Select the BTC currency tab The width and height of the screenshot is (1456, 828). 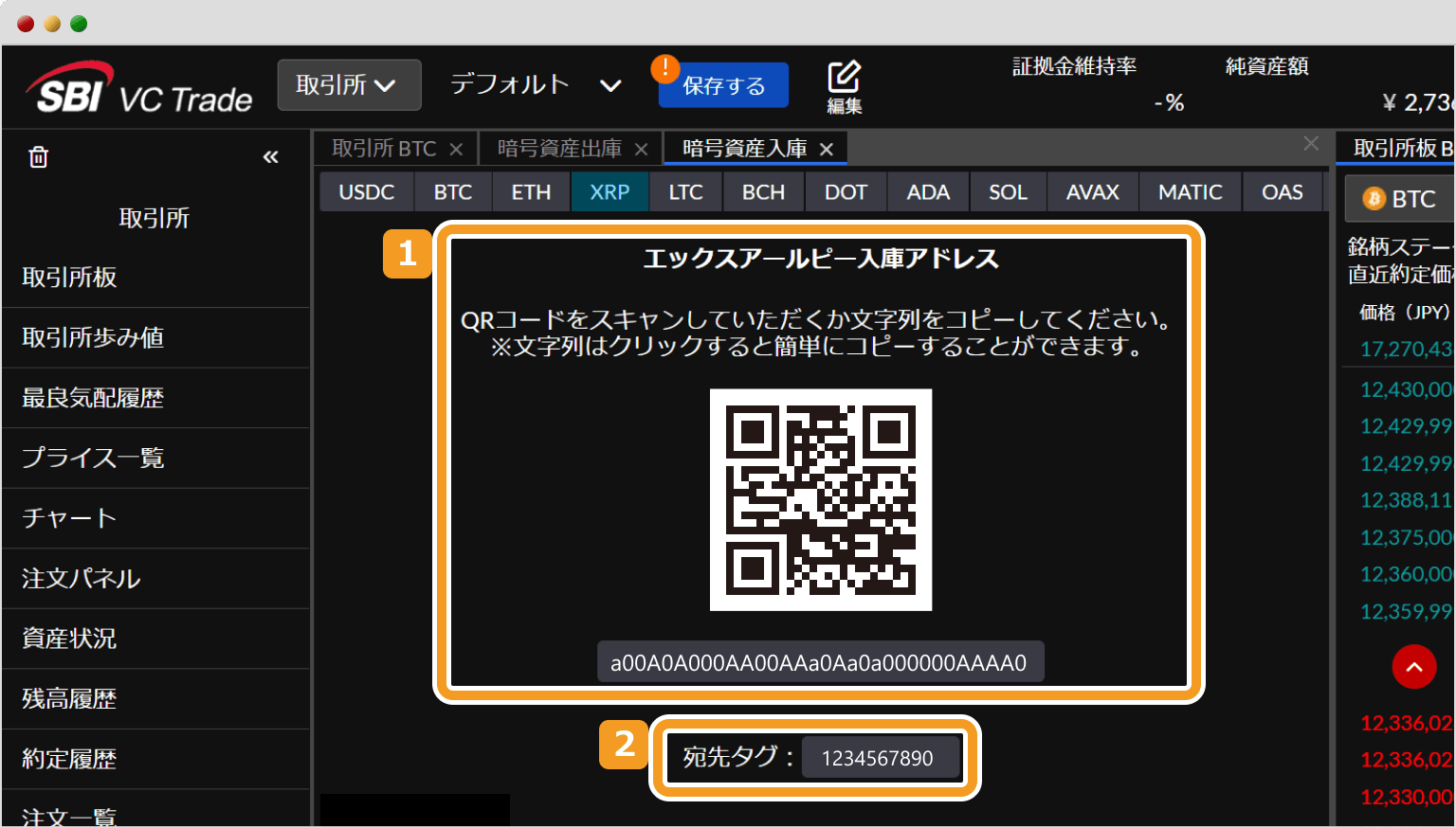click(x=453, y=192)
